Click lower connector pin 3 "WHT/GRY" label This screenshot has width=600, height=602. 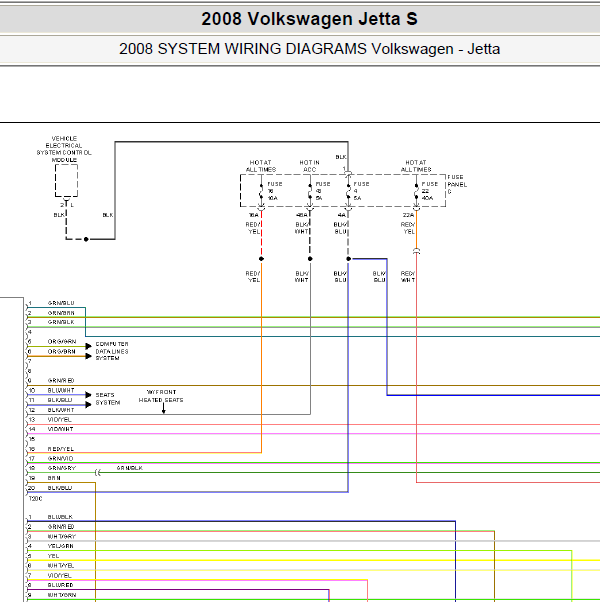point(62,536)
